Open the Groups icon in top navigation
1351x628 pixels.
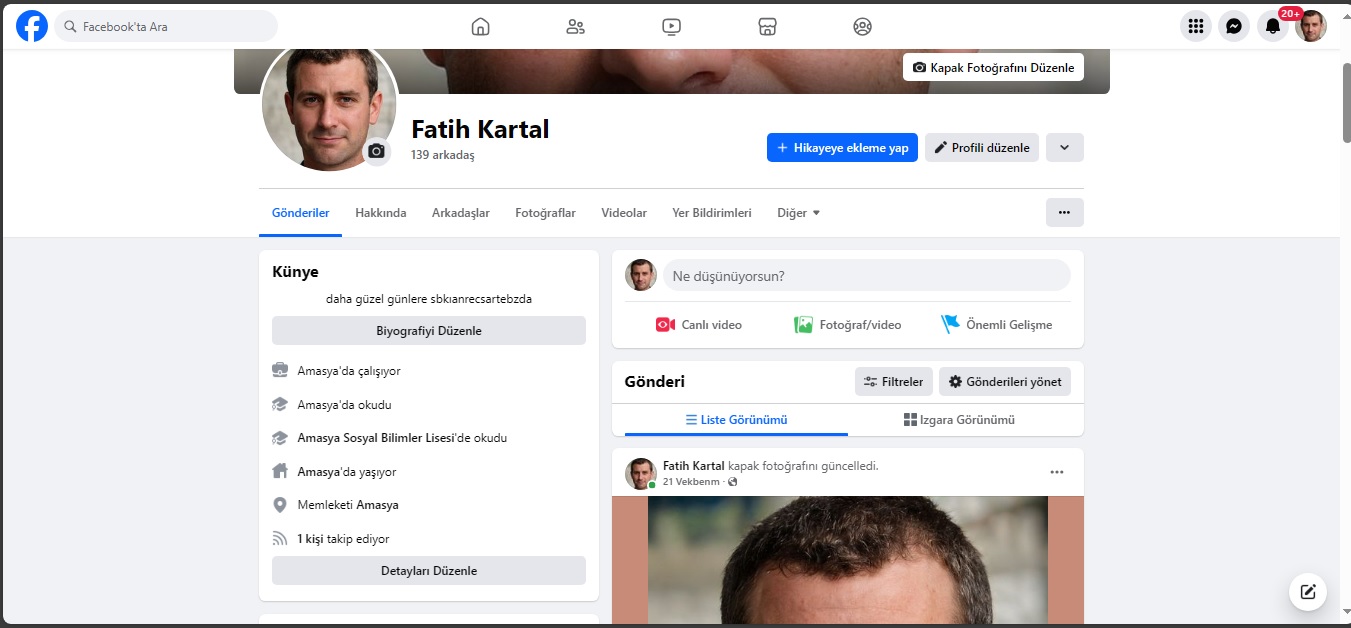tap(862, 27)
